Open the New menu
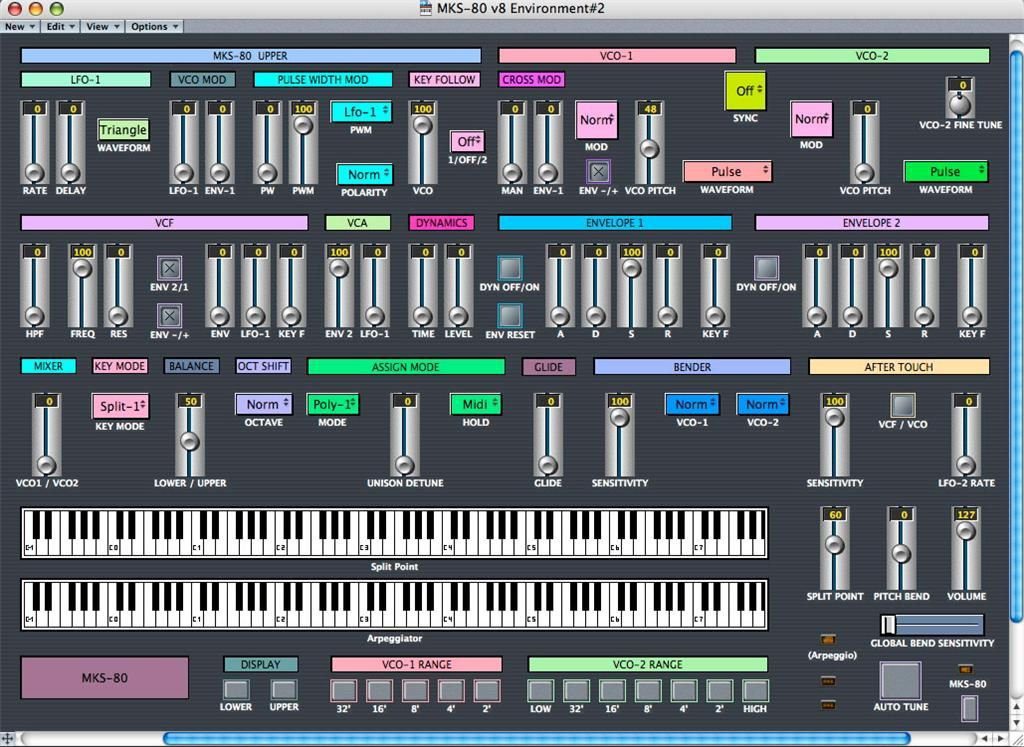Screen dimensions: 1024x747 pyautogui.click(x=18, y=26)
